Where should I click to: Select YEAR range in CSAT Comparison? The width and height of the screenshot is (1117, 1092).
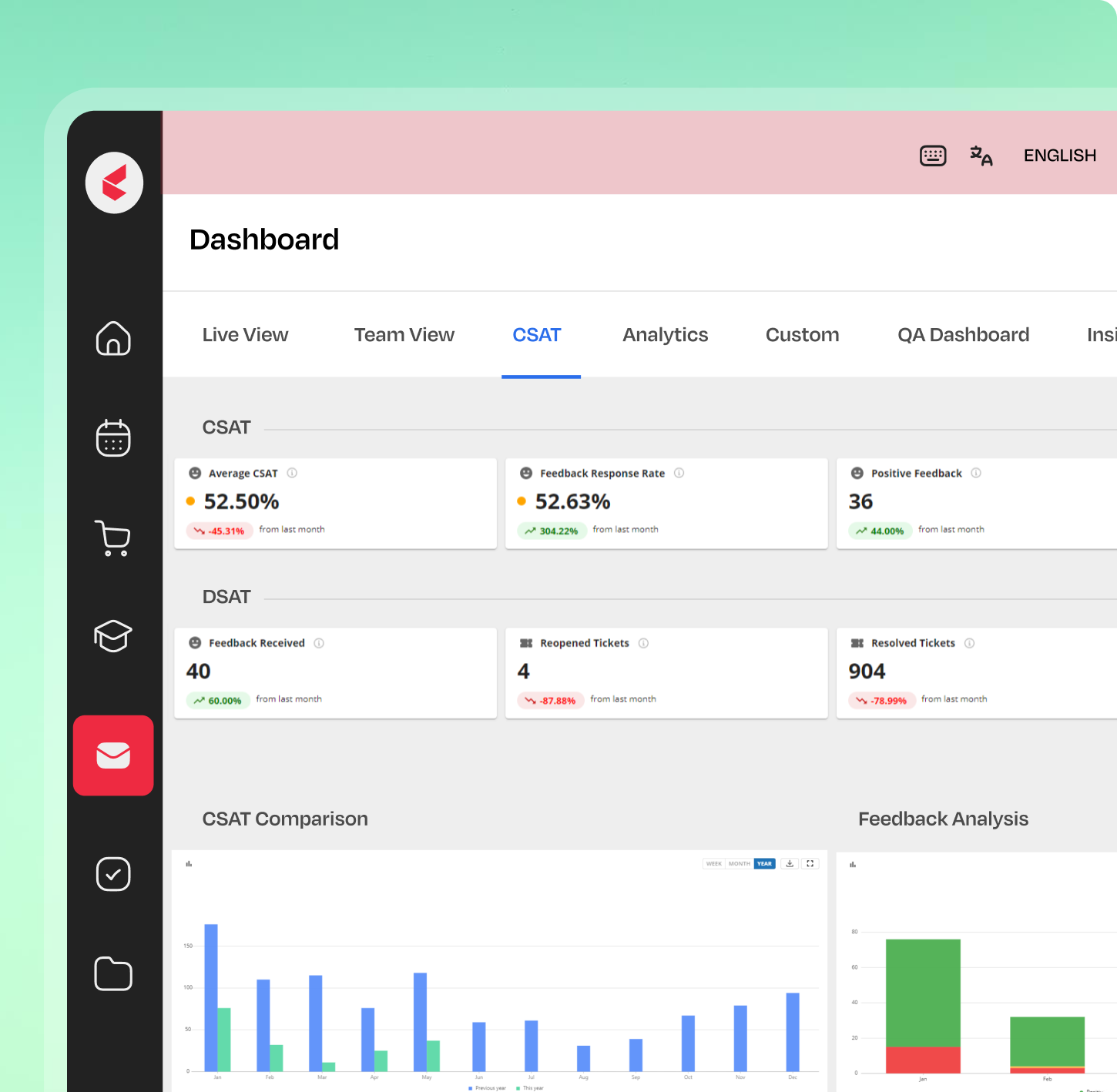click(x=764, y=863)
